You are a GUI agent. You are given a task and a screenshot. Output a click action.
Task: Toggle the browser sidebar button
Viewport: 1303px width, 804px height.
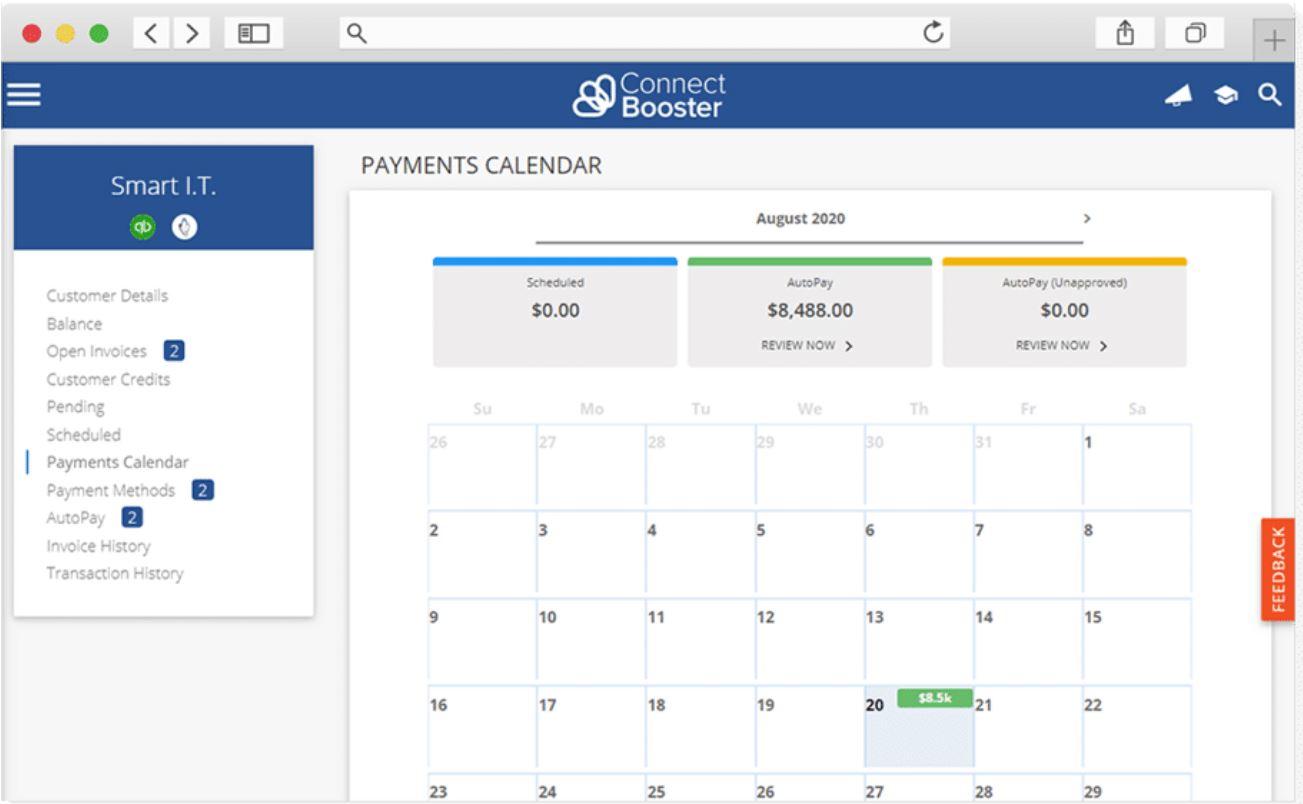(x=254, y=33)
